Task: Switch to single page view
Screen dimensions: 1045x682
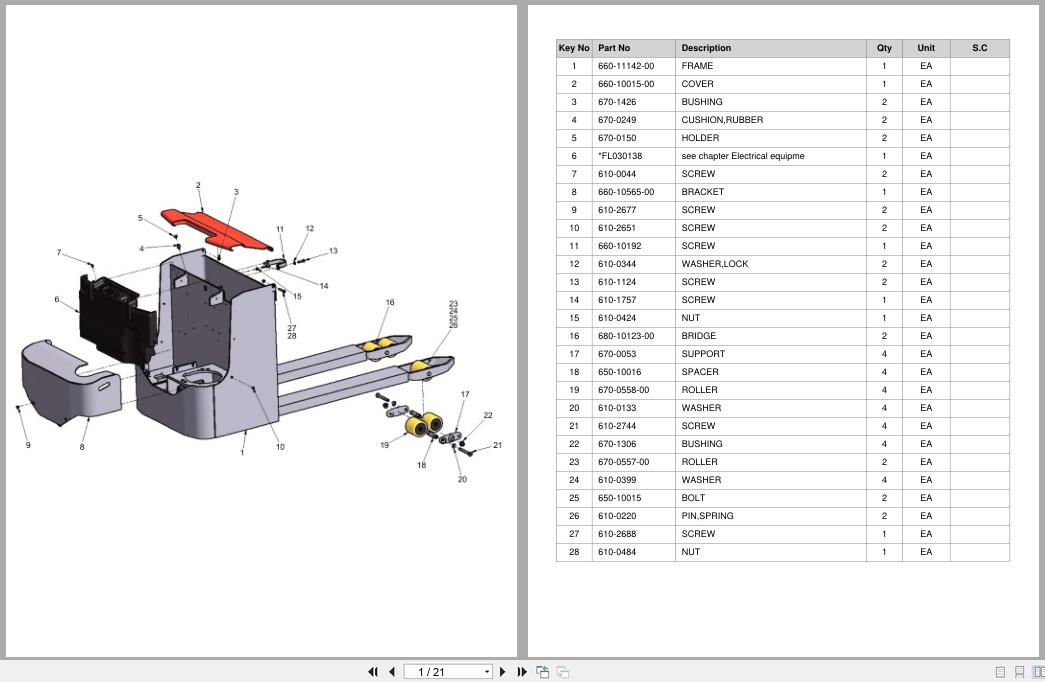Action: (1000, 672)
